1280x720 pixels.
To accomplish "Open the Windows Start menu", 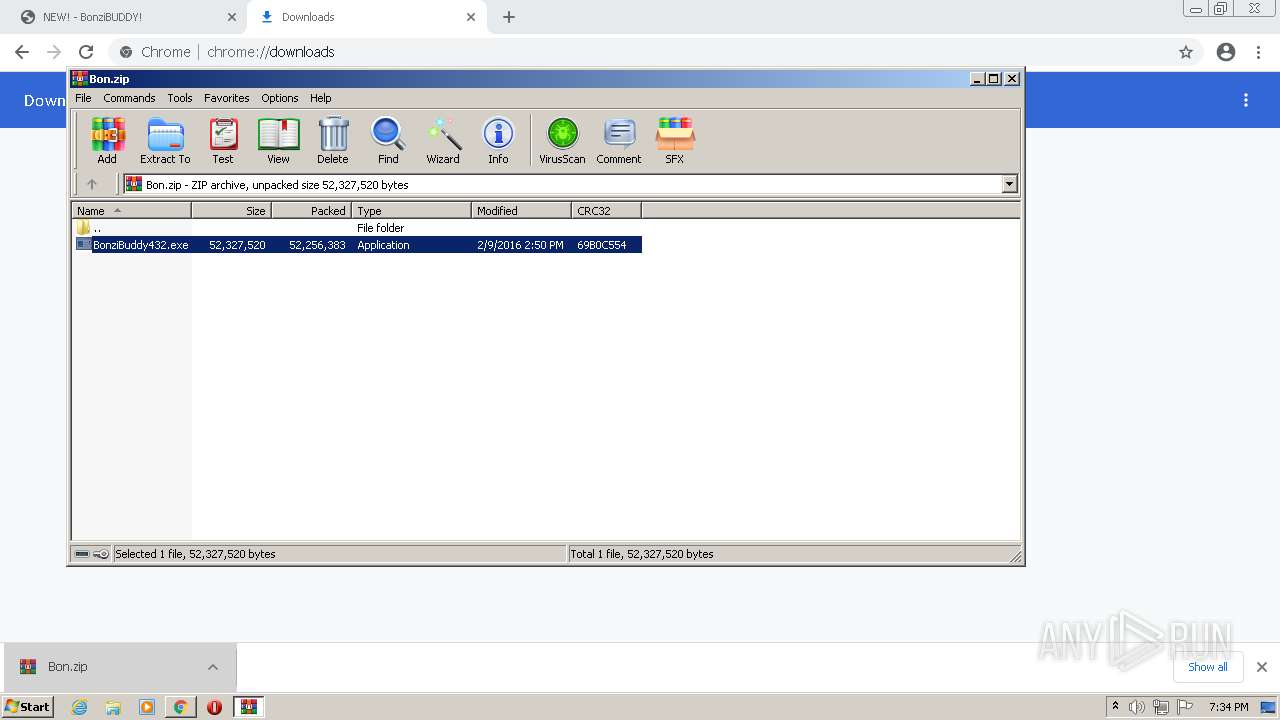I will pos(28,706).
